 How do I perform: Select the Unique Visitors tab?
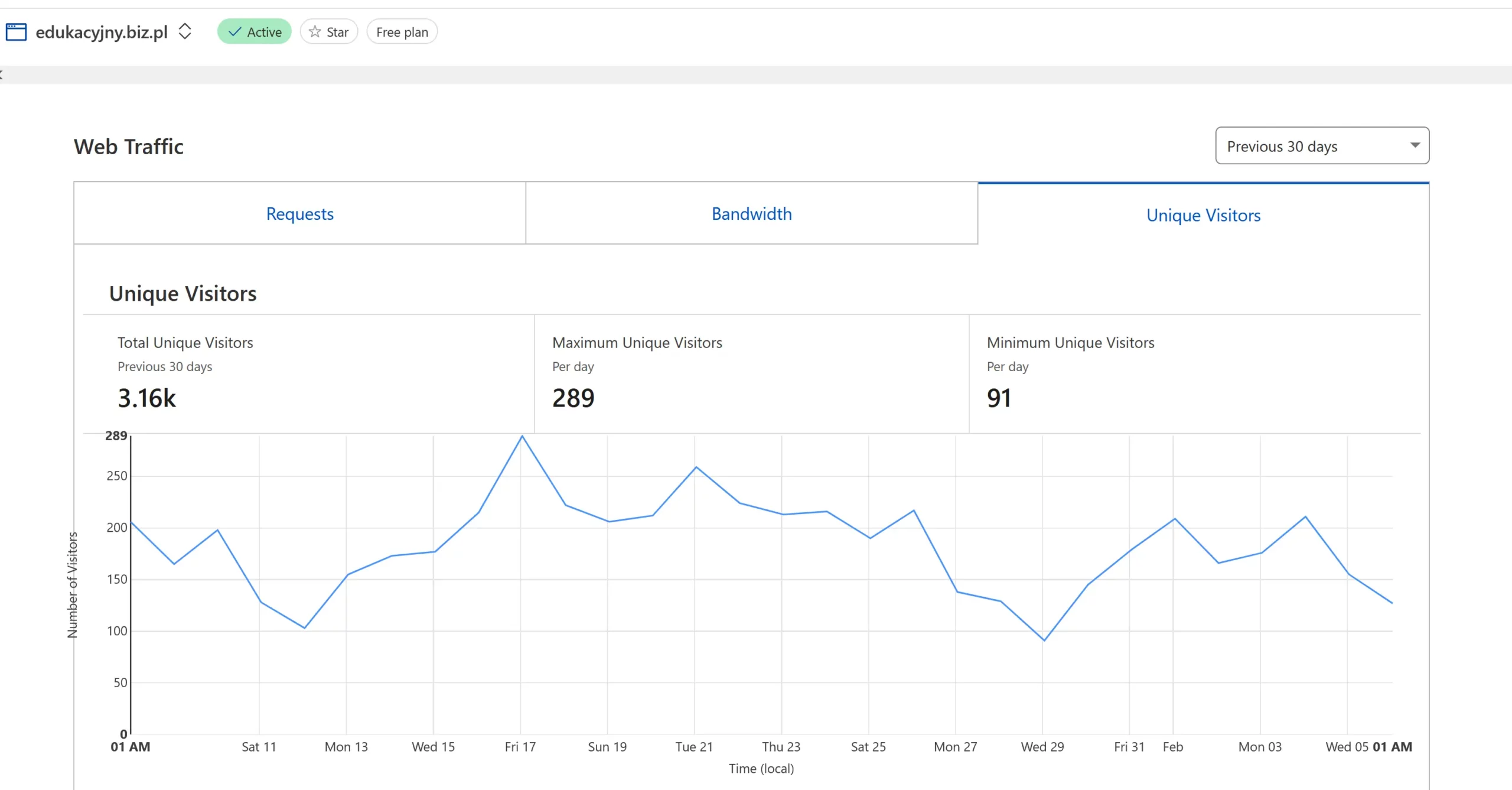[x=1203, y=215]
